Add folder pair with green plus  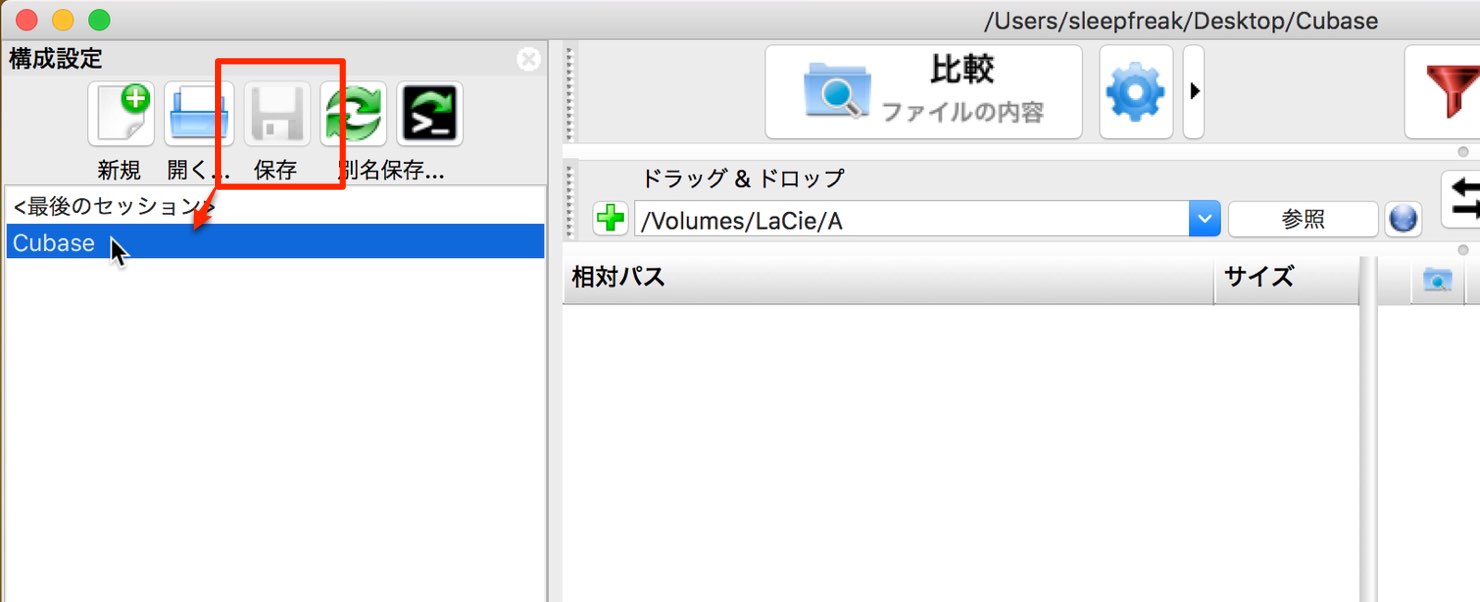(610, 219)
